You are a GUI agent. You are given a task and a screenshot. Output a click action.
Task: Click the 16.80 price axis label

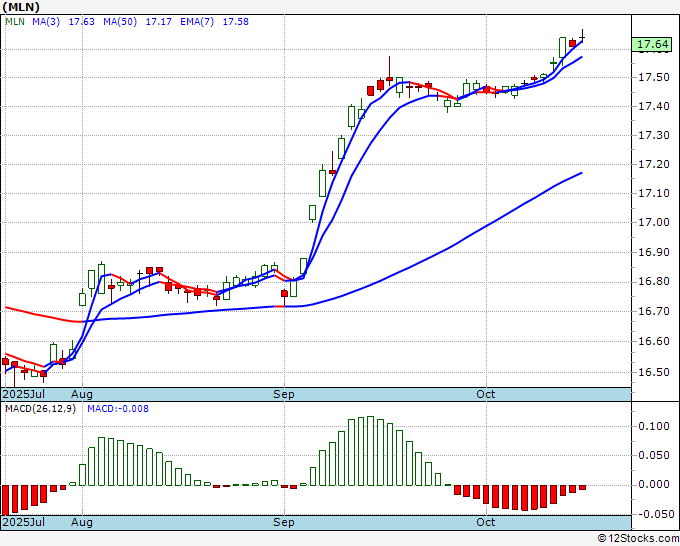click(654, 282)
